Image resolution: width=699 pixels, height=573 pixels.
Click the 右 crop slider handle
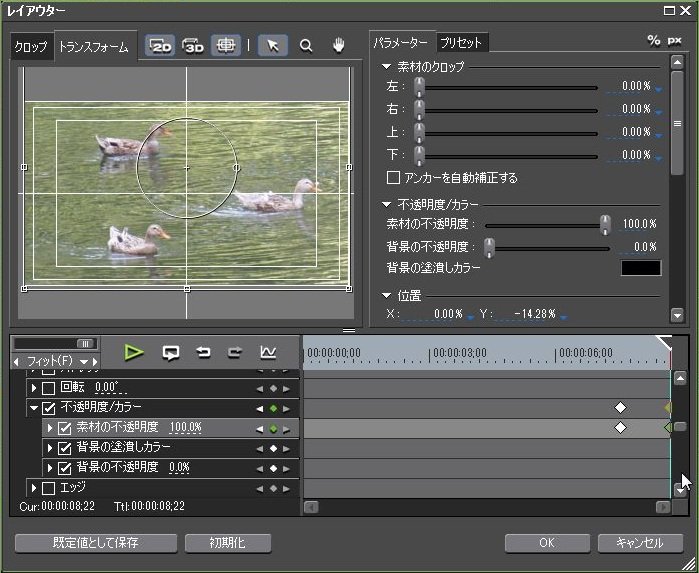419,110
